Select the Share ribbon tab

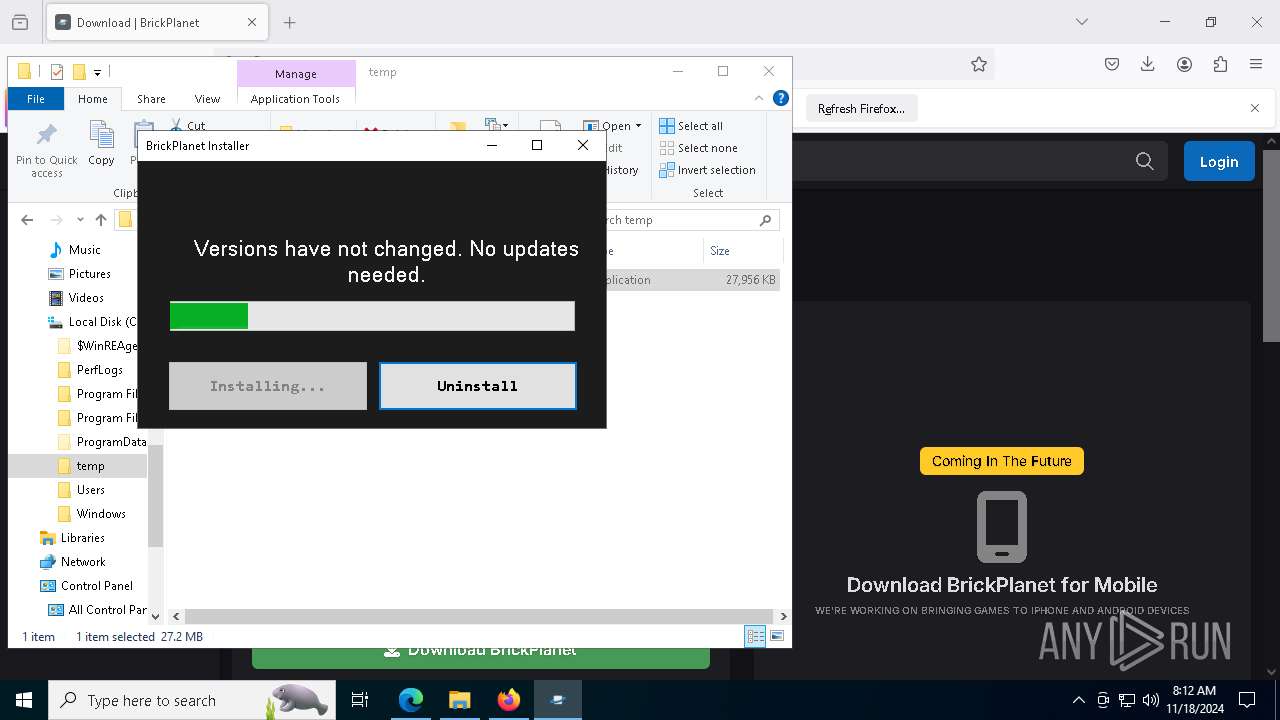click(x=151, y=99)
